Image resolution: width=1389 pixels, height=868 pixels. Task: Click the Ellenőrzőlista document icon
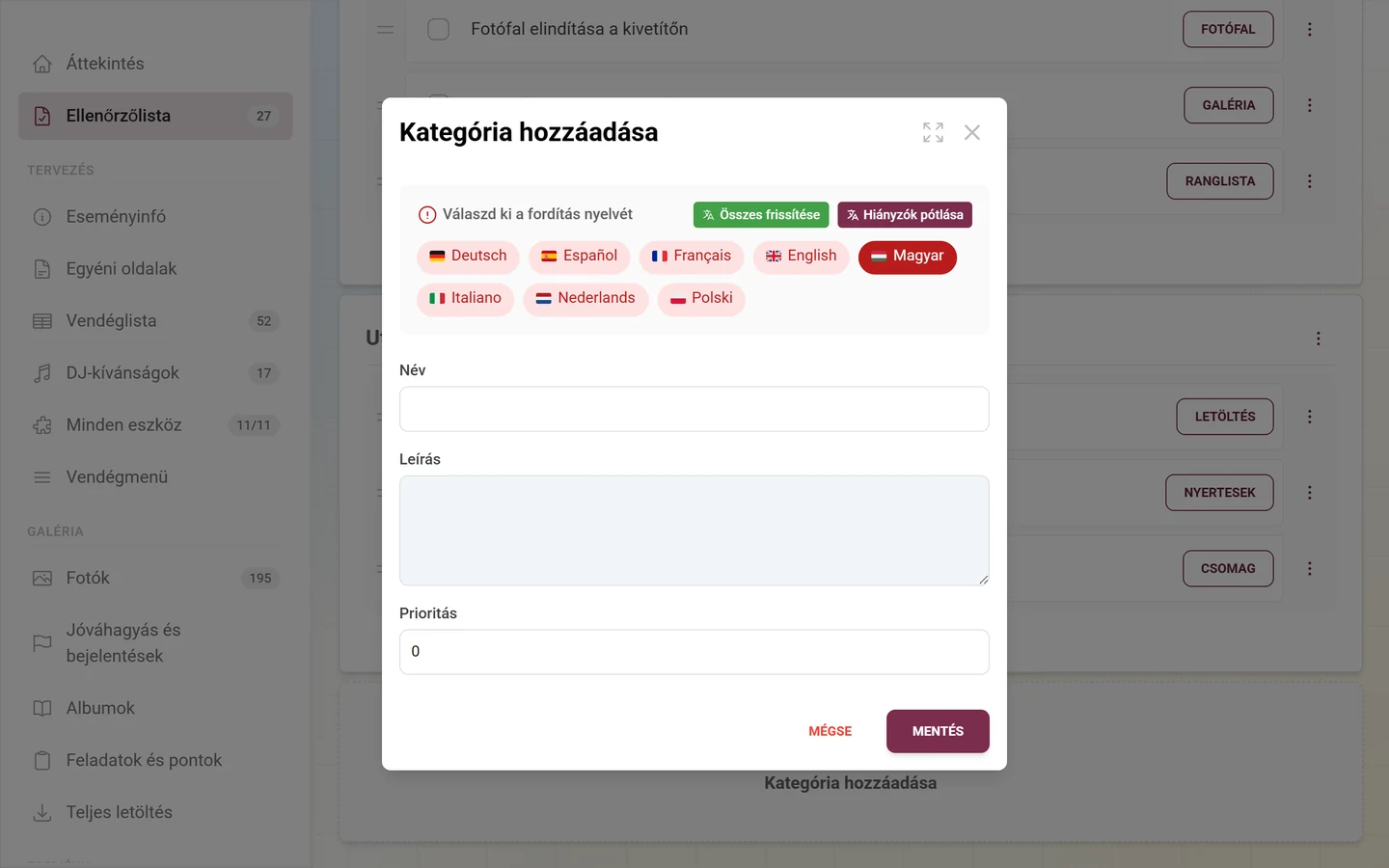42,116
